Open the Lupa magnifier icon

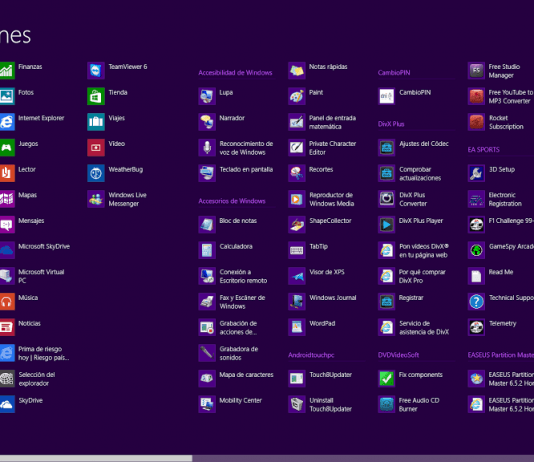click(207, 96)
